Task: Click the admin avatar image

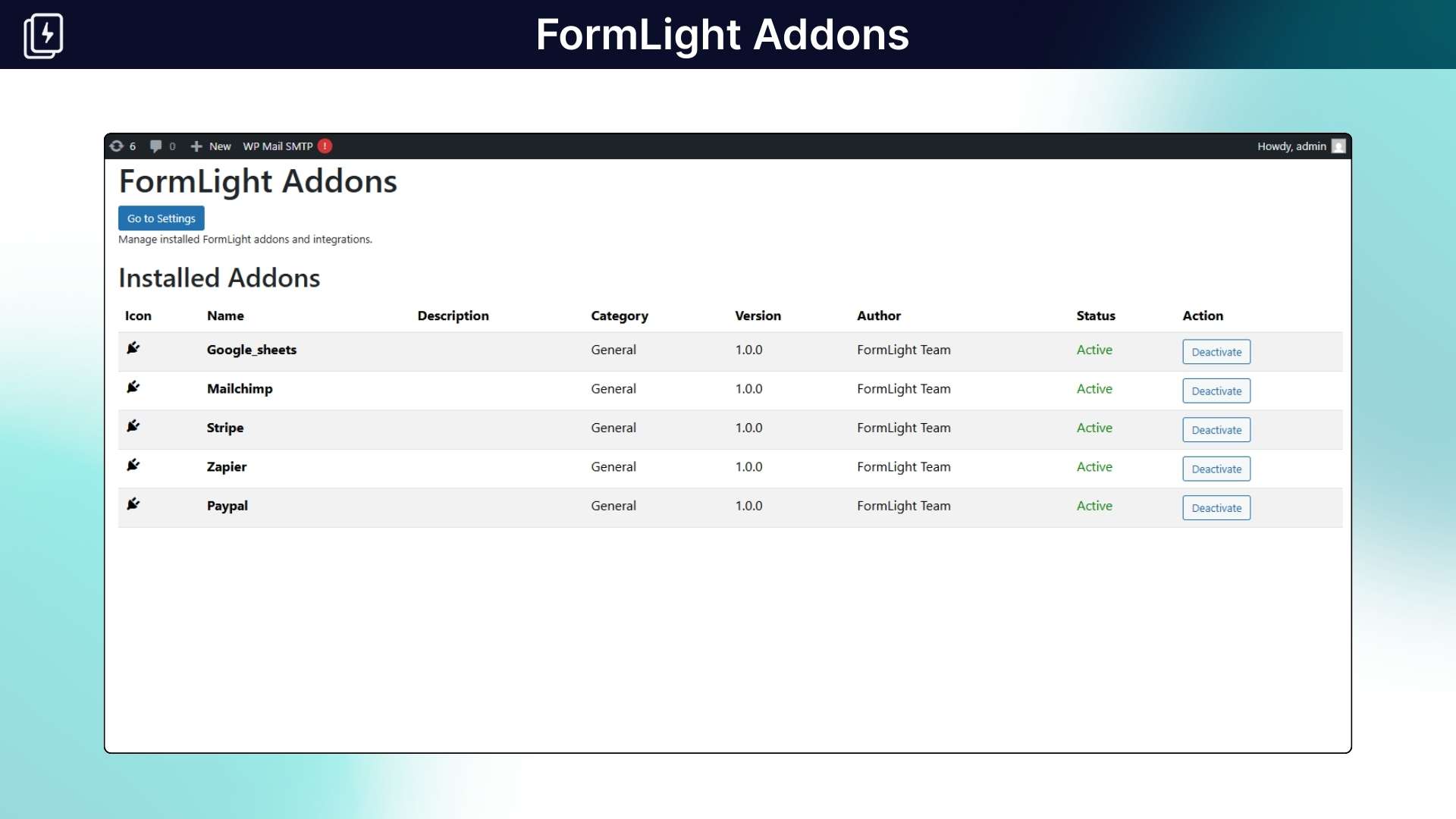Action: click(x=1339, y=146)
